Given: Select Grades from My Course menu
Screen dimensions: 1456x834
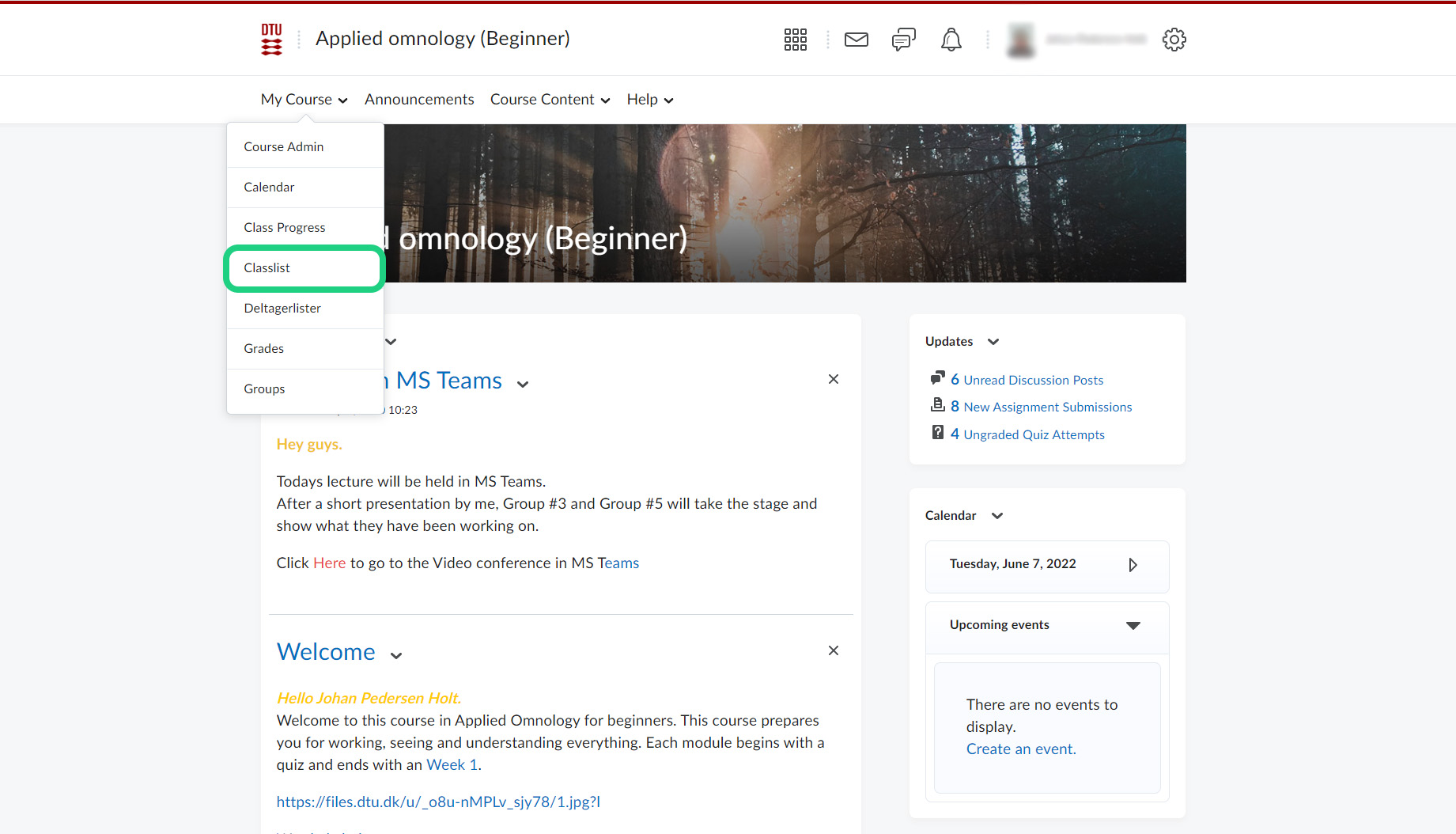Looking at the screenshot, I should [x=263, y=349].
